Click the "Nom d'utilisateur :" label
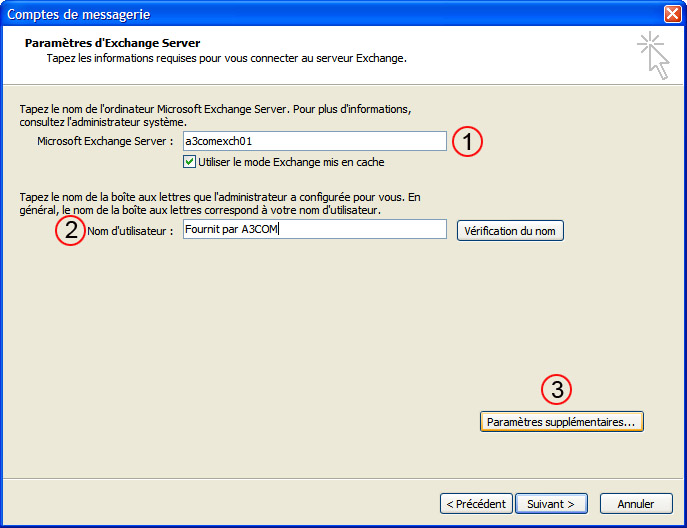 coord(130,231)
